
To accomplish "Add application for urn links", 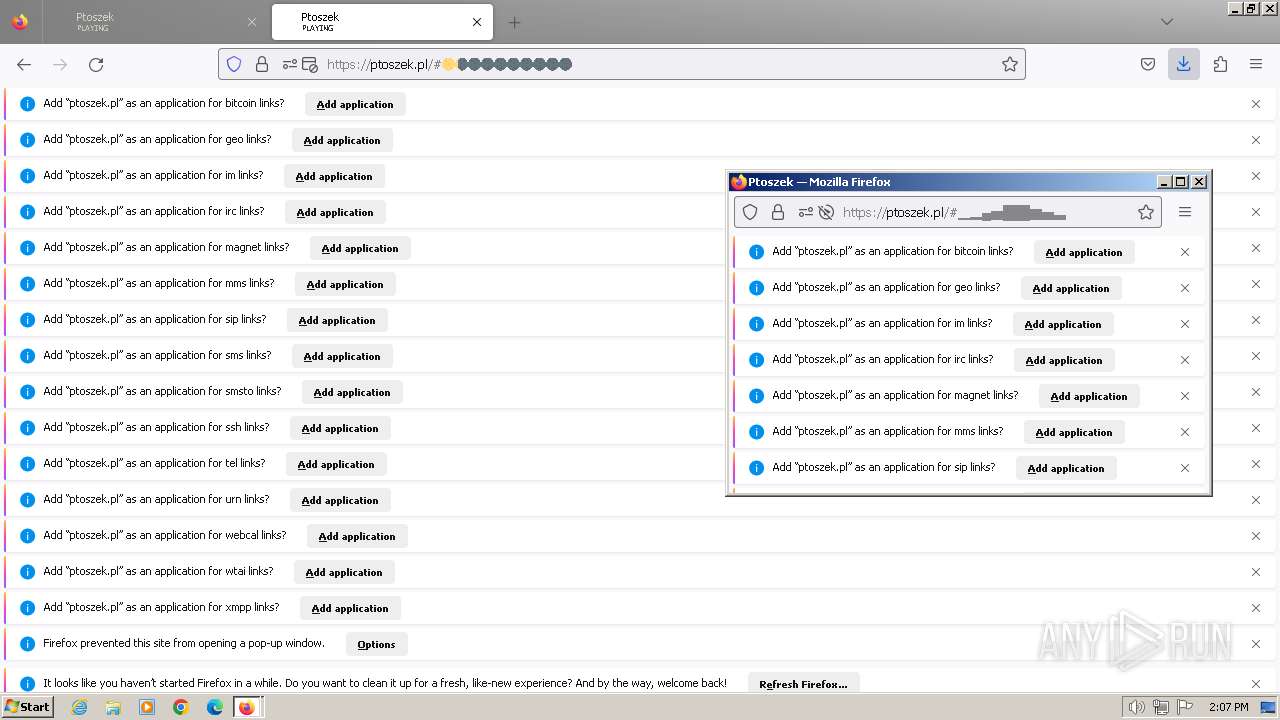I will click(340, 500).
